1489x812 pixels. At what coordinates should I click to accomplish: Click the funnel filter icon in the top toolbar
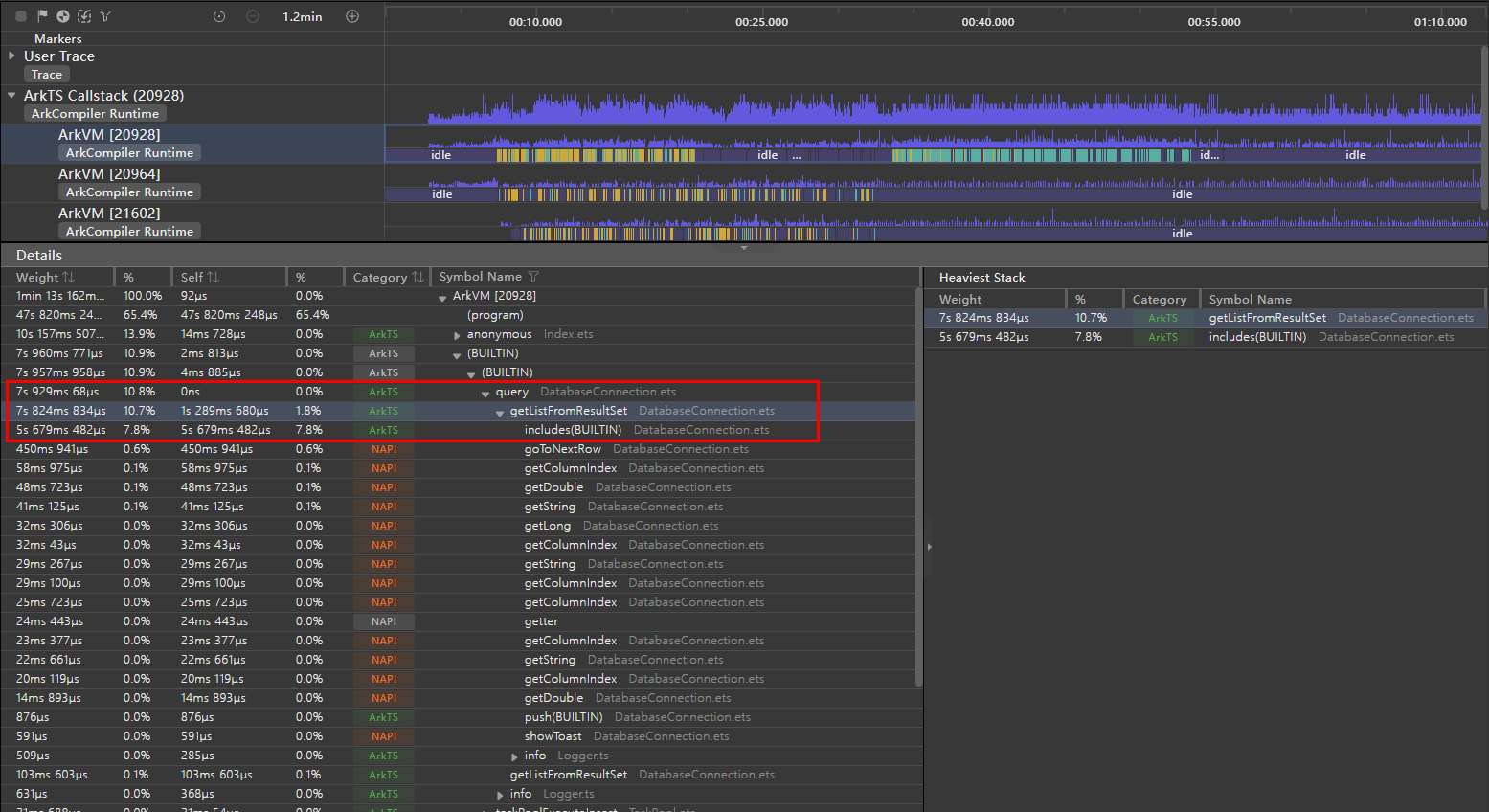coord(105,16)
